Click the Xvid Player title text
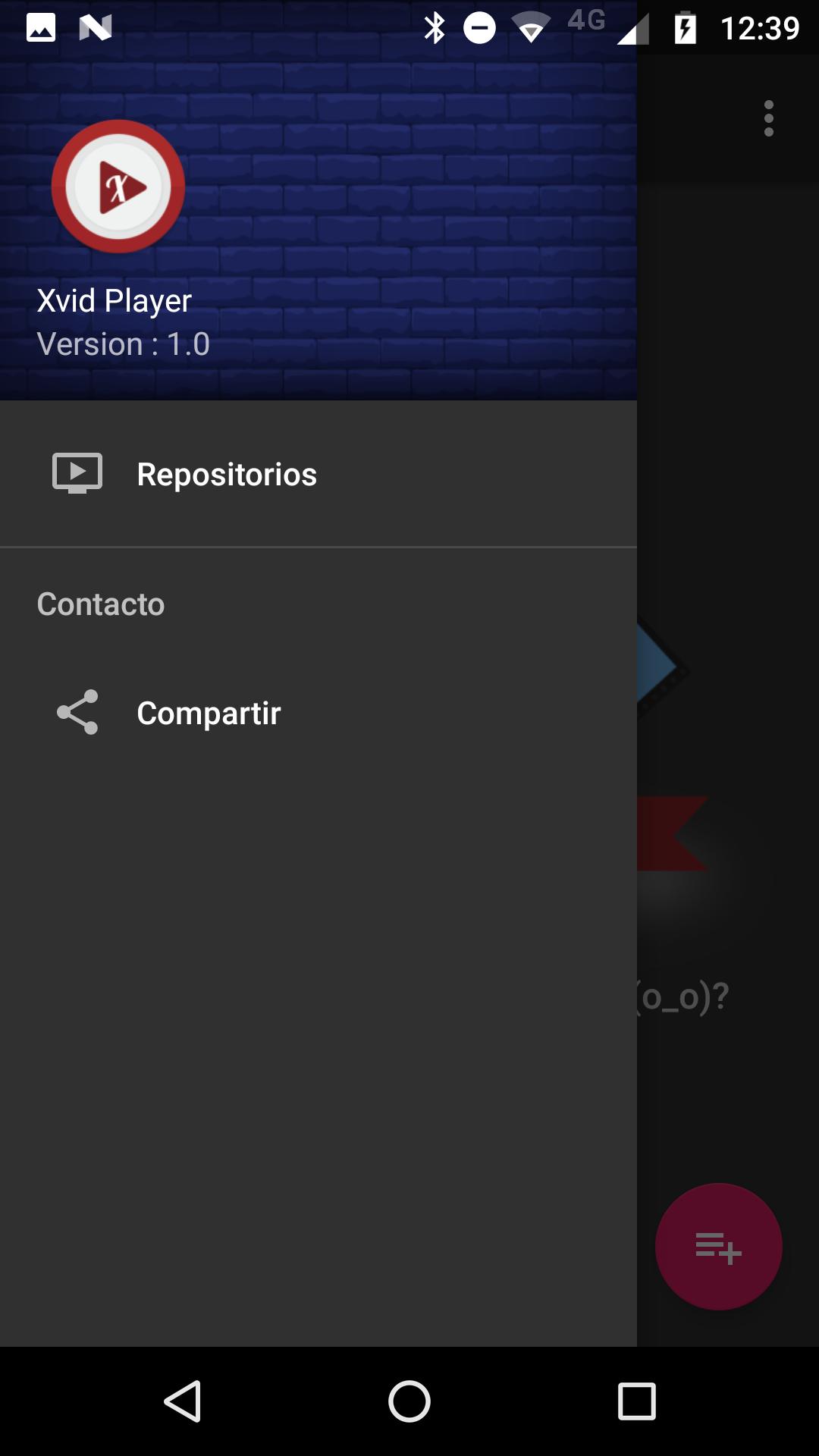819x1456 pixels. coord(115,301)
